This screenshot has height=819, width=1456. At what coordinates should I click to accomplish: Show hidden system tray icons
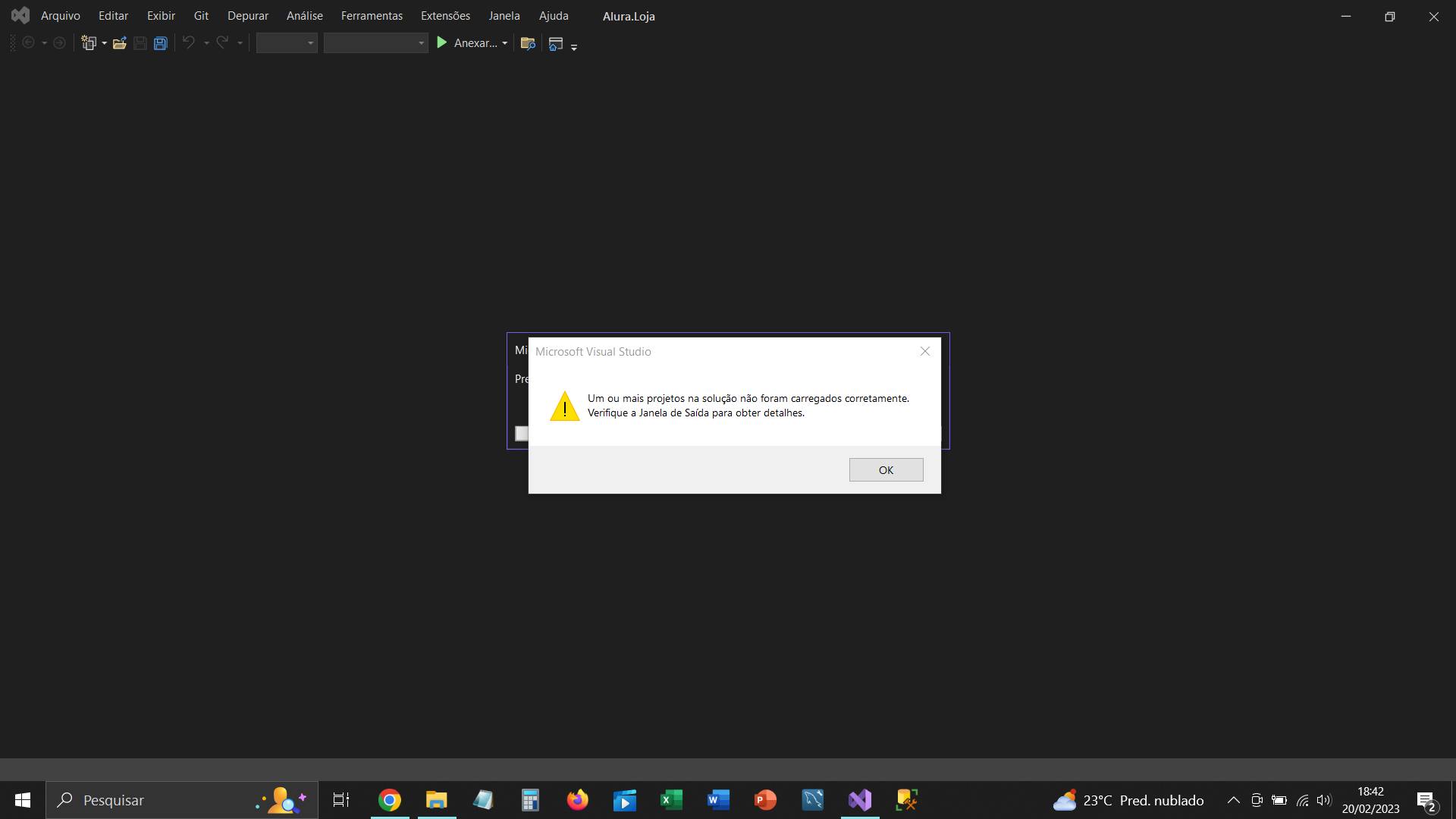click(x=1234, y=800)
